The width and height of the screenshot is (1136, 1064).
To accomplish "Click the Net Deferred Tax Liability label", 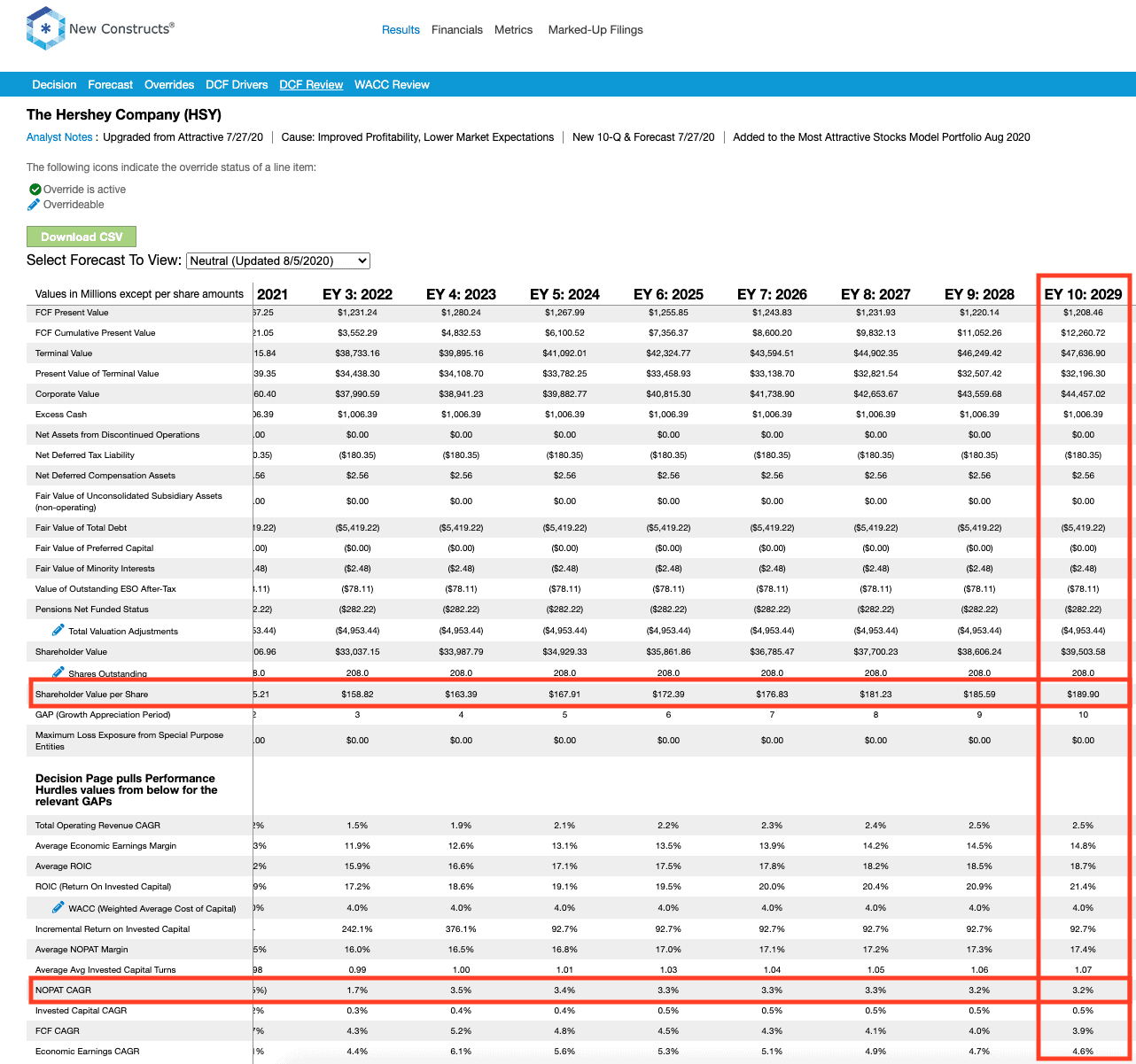I will click(85, 455).
